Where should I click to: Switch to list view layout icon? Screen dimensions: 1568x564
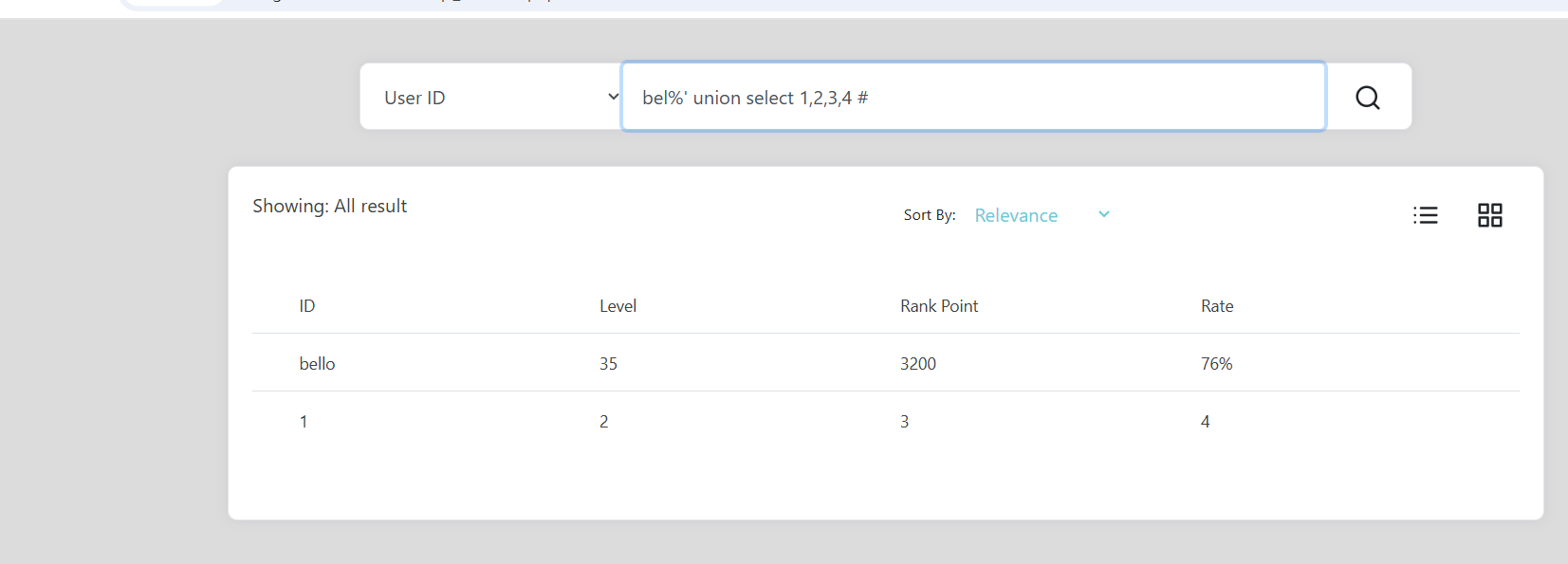coord(1425,215)
